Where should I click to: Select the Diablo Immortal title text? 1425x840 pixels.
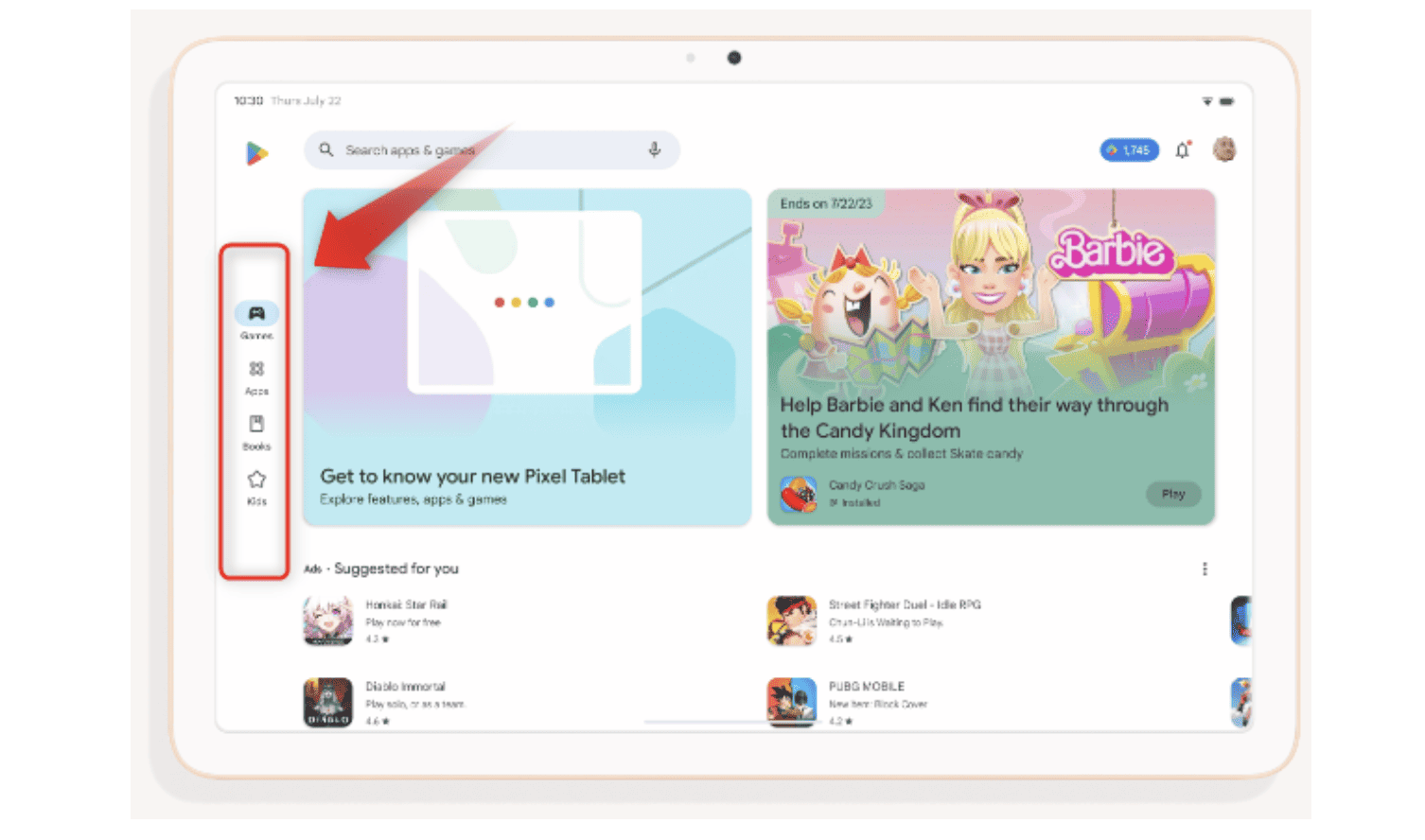tap(405, 686)
